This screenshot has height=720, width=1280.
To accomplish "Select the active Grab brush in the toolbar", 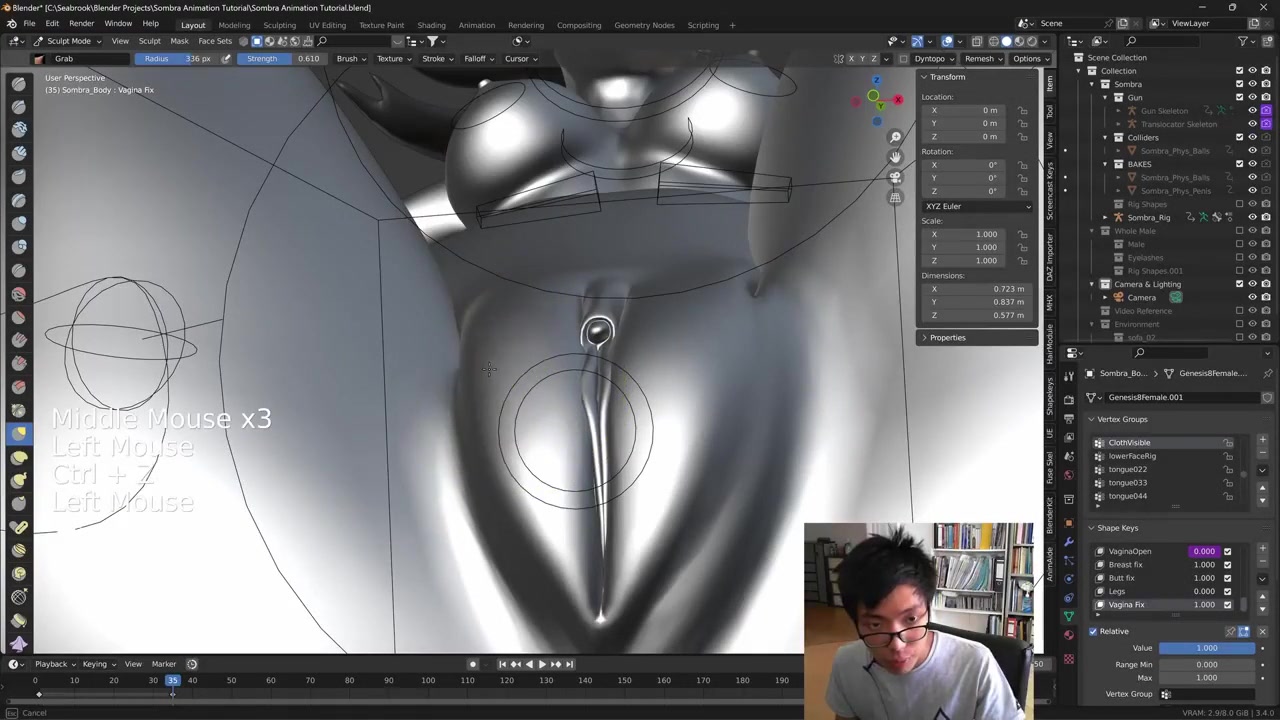I will (x=19, y=433).
